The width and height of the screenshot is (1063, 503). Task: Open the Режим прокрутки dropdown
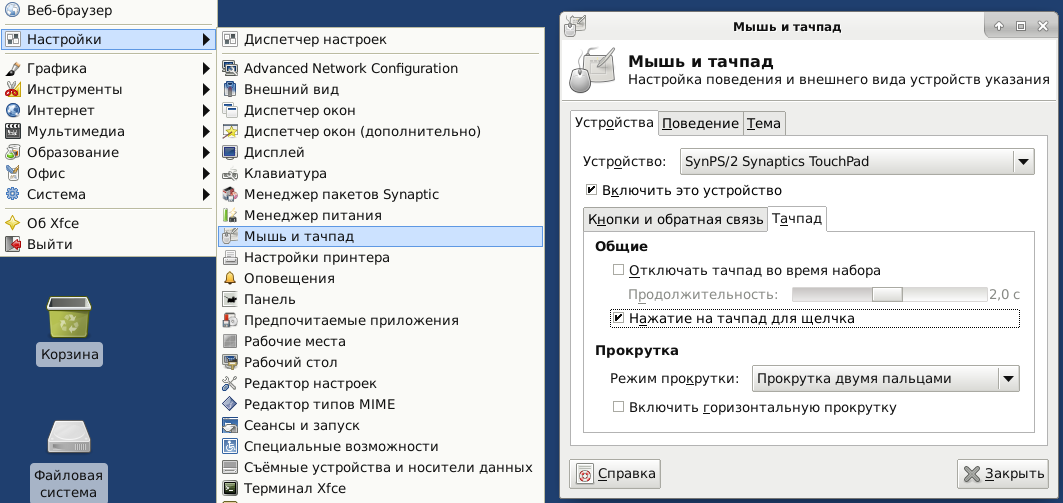click(884, 378)
